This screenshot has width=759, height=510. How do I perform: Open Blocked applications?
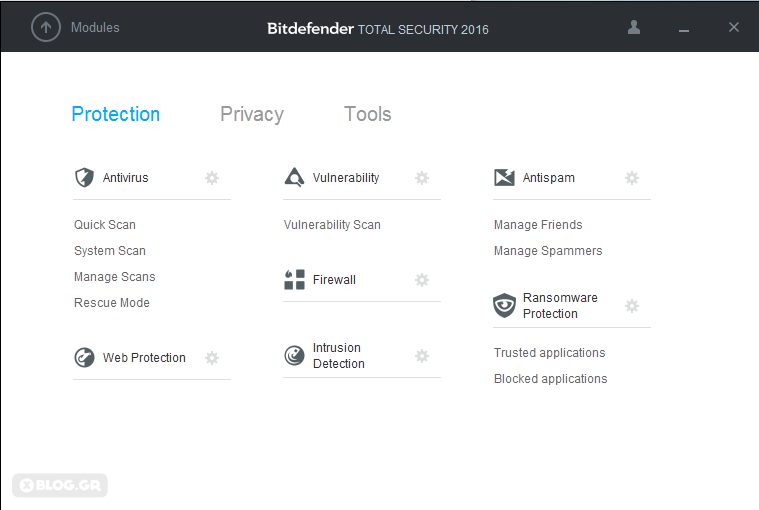pos(550,378)
